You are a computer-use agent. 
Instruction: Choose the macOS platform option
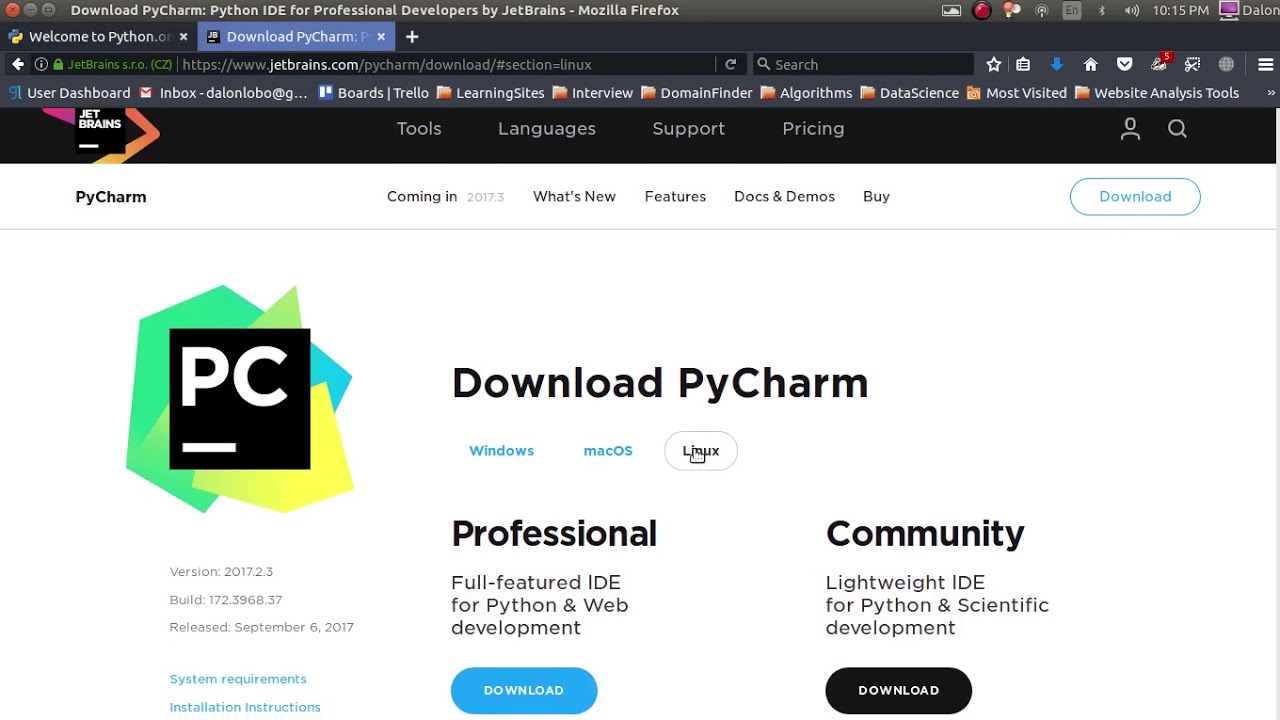(608, 451)
